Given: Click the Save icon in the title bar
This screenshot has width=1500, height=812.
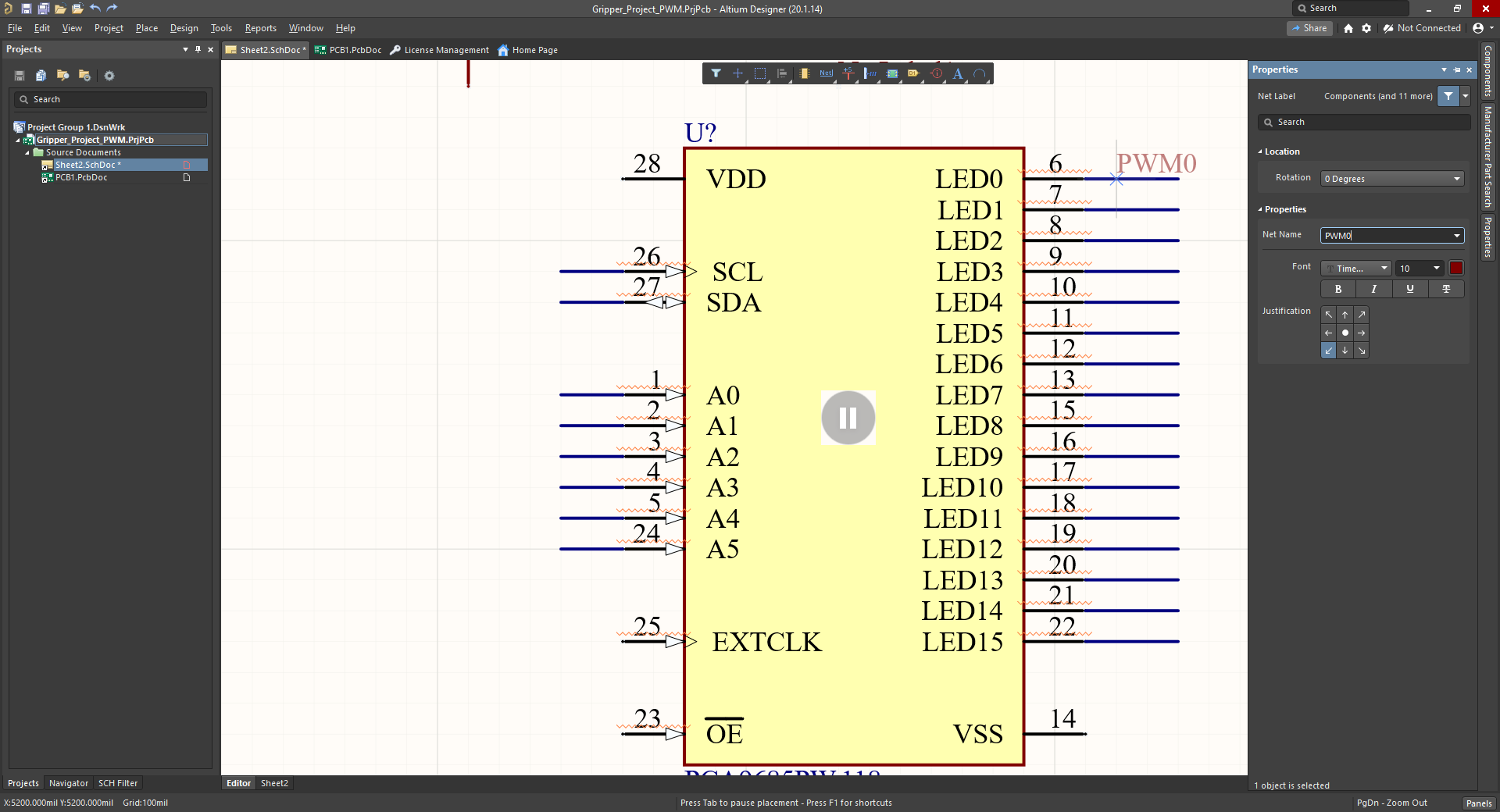Looking at the screenshot, I should tap(26, 9).
